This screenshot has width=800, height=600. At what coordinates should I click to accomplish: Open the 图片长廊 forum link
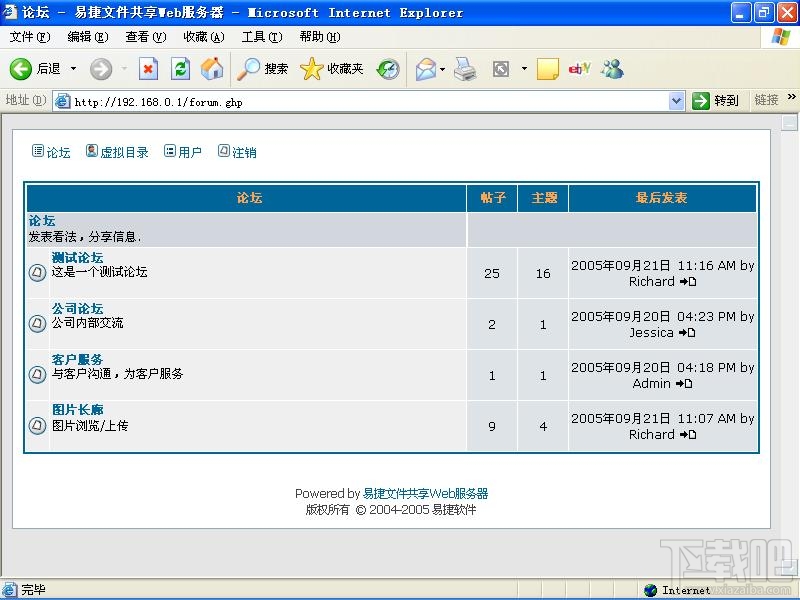click(76, 411)
